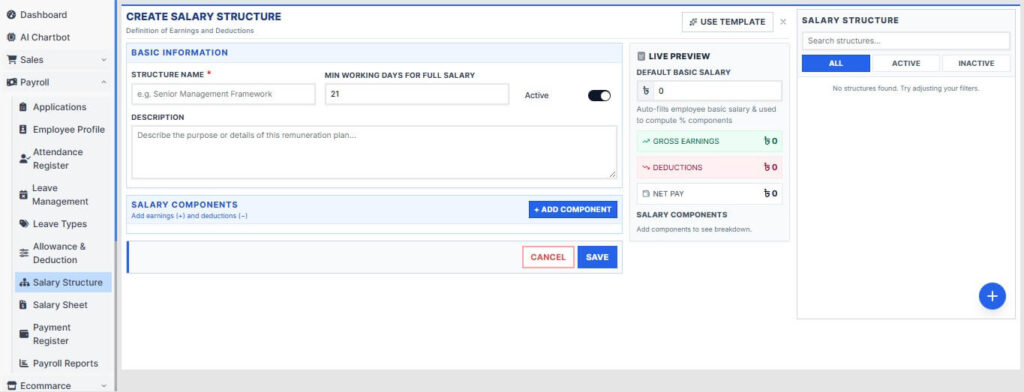Click into the Description textarea

374,152
